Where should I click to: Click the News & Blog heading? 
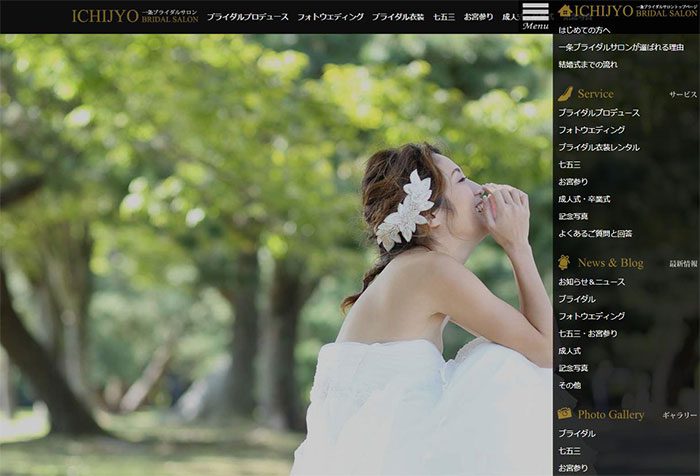[610, 263]
